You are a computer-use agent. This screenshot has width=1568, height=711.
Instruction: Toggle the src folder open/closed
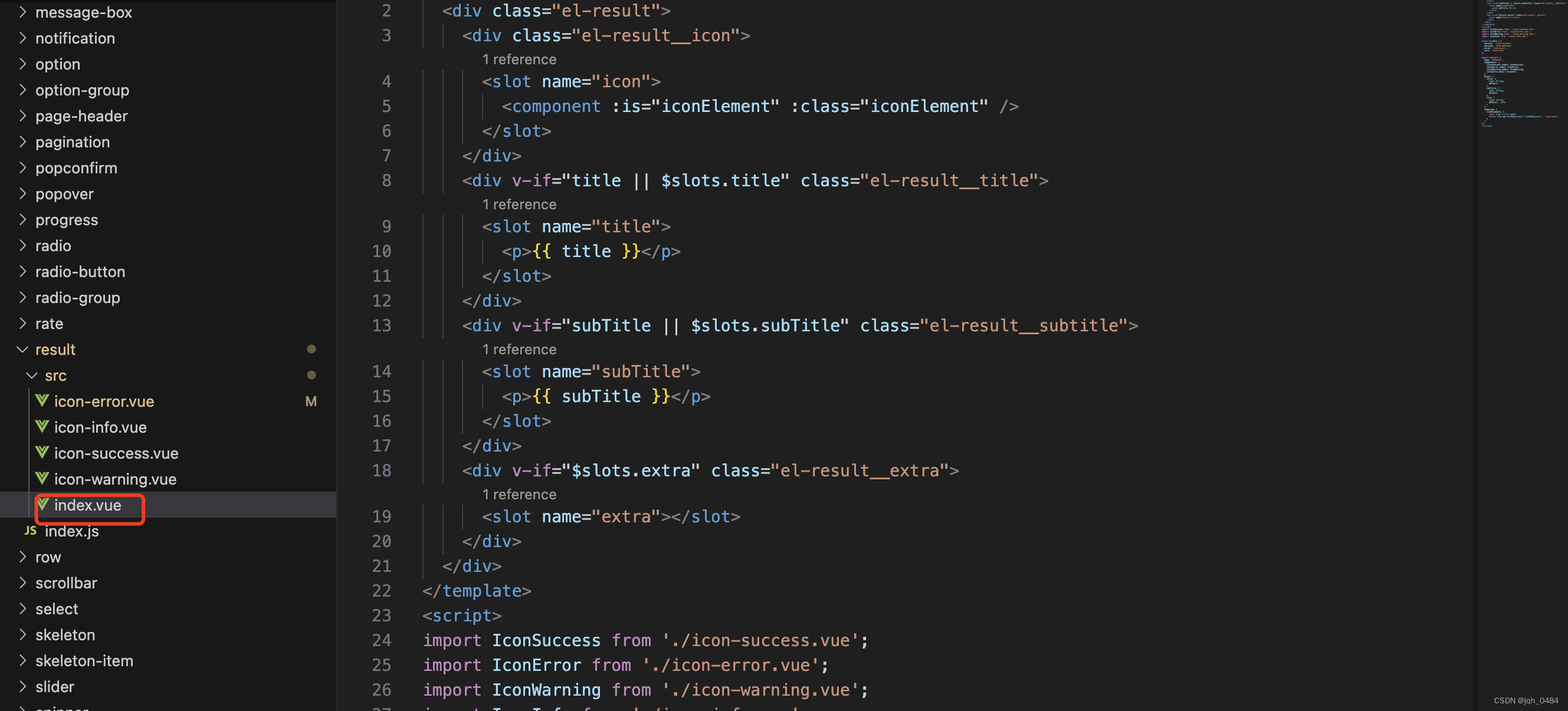(x=30, y=375)
